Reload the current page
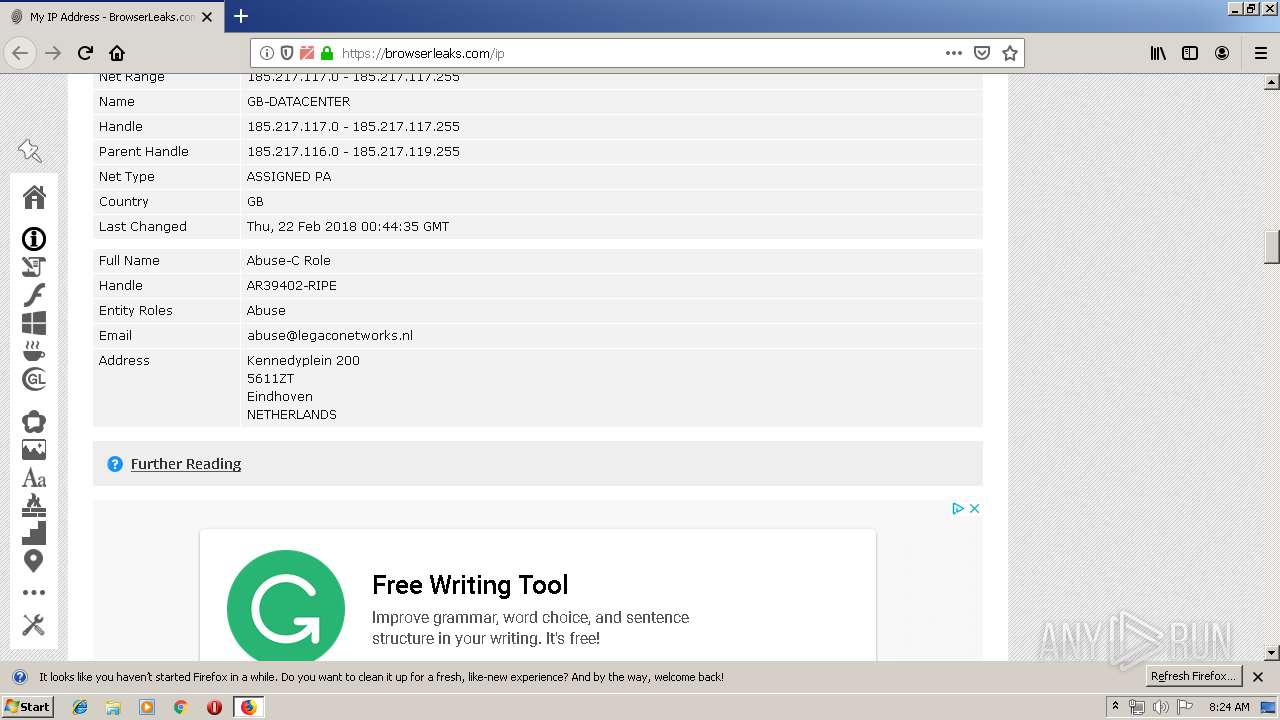This screenshot has height=720, width=1280. (x=85, y=53)
